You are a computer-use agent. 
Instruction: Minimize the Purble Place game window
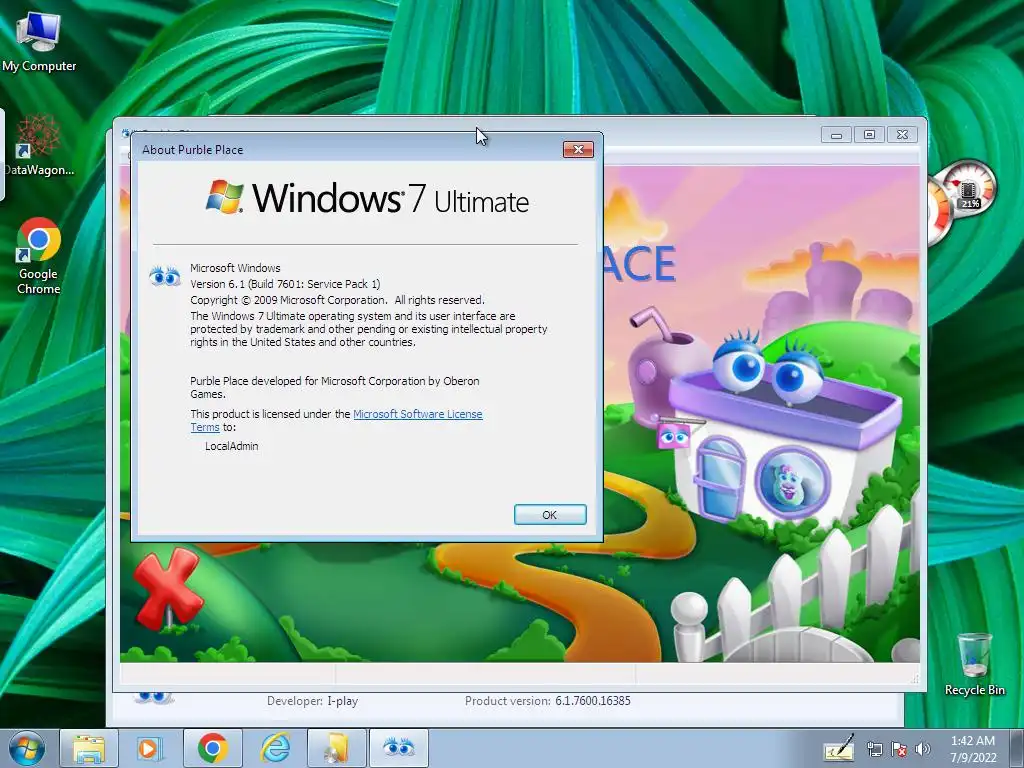(x=837, y=135)
